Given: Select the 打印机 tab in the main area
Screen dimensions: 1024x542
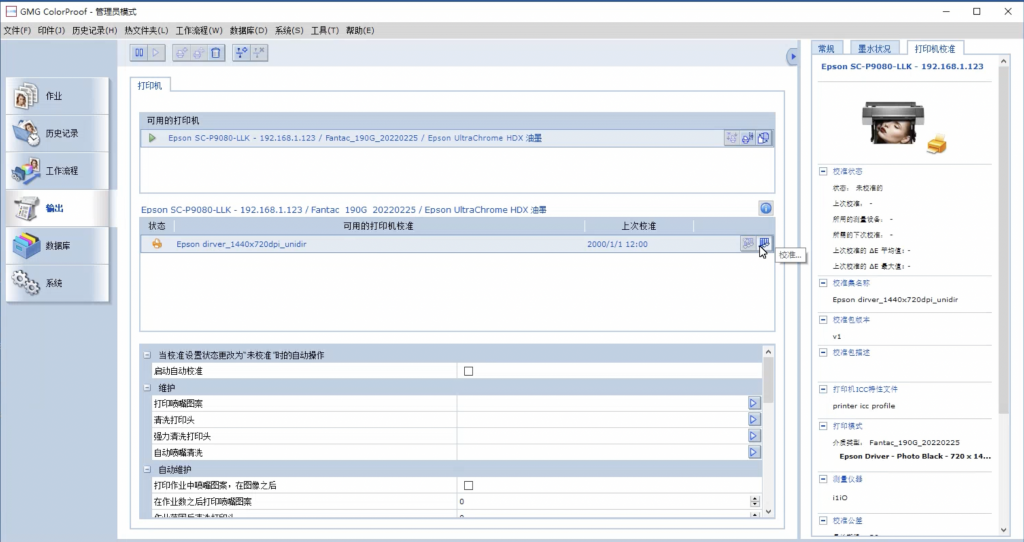Looking at the screenshot, I should [x=150, y=86].
